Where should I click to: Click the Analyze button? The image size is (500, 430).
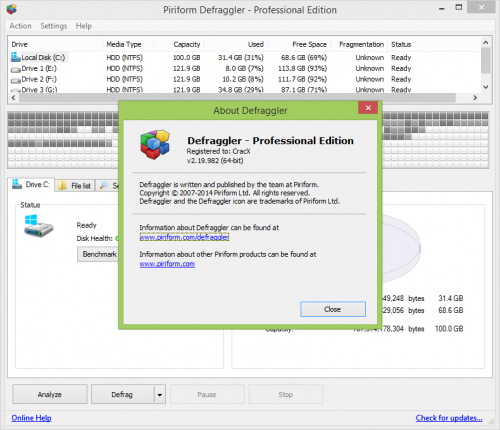tap(50, 394)
